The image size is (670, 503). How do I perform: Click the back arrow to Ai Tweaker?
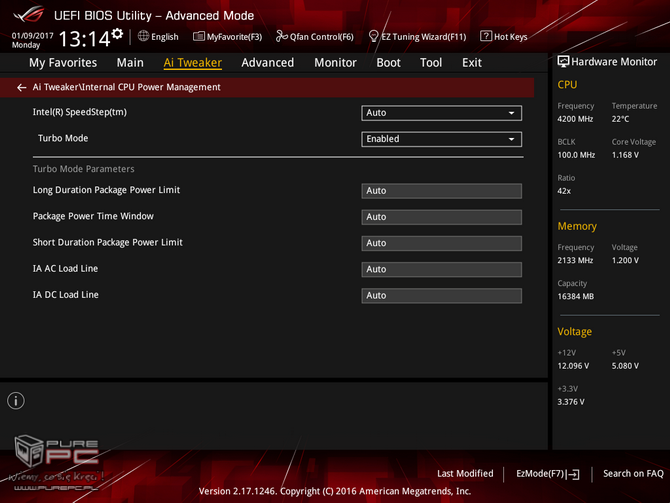tap(21, 87)
